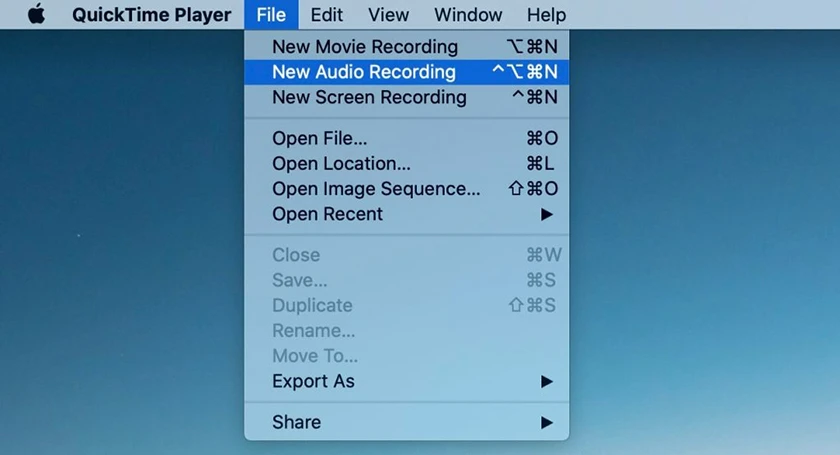Open the Help menu

coord(546,14)
